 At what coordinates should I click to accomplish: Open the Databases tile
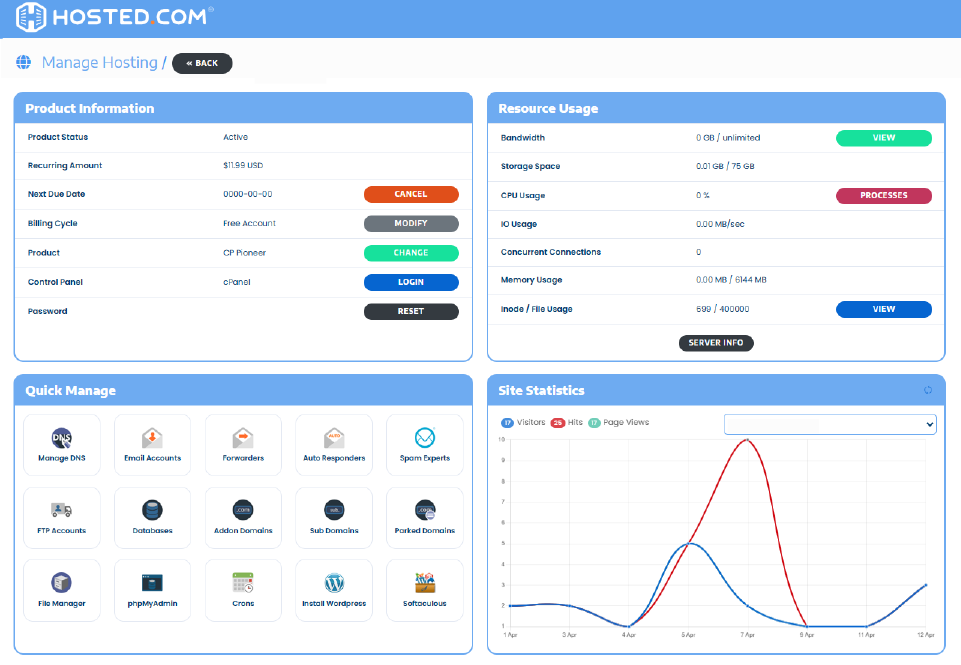(153, 518)
